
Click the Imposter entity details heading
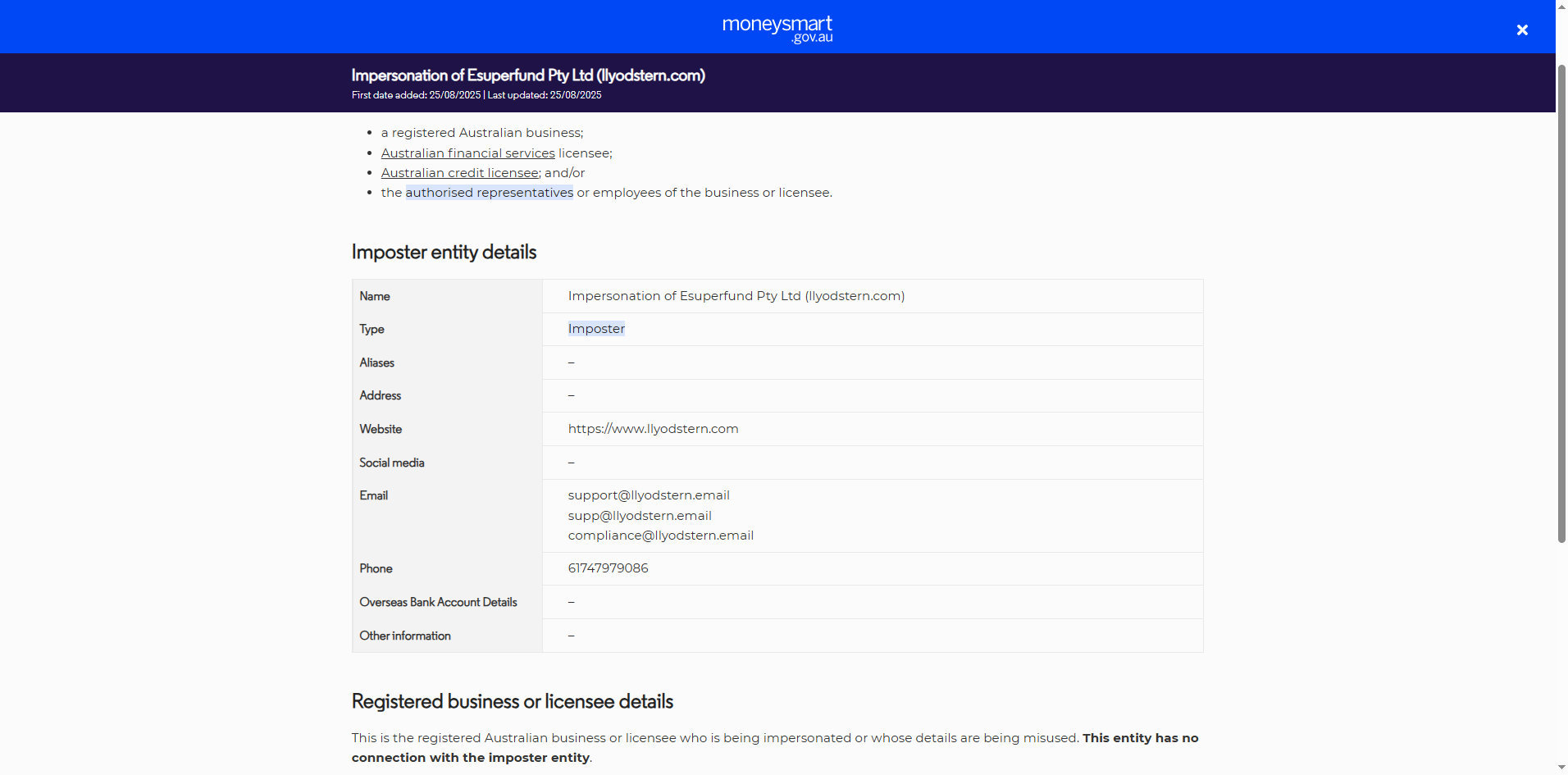click(x=444, y=252)
